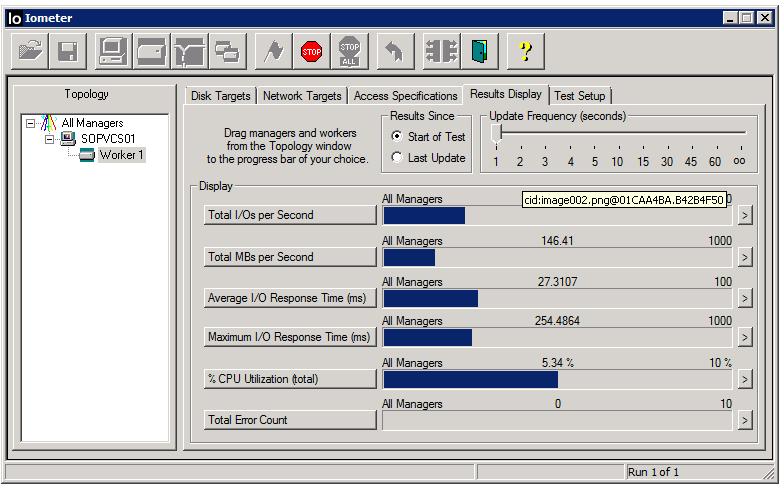The image size is (781, 488).
Task: Click the 5.34 % CPU value
Action: point(557,363)
